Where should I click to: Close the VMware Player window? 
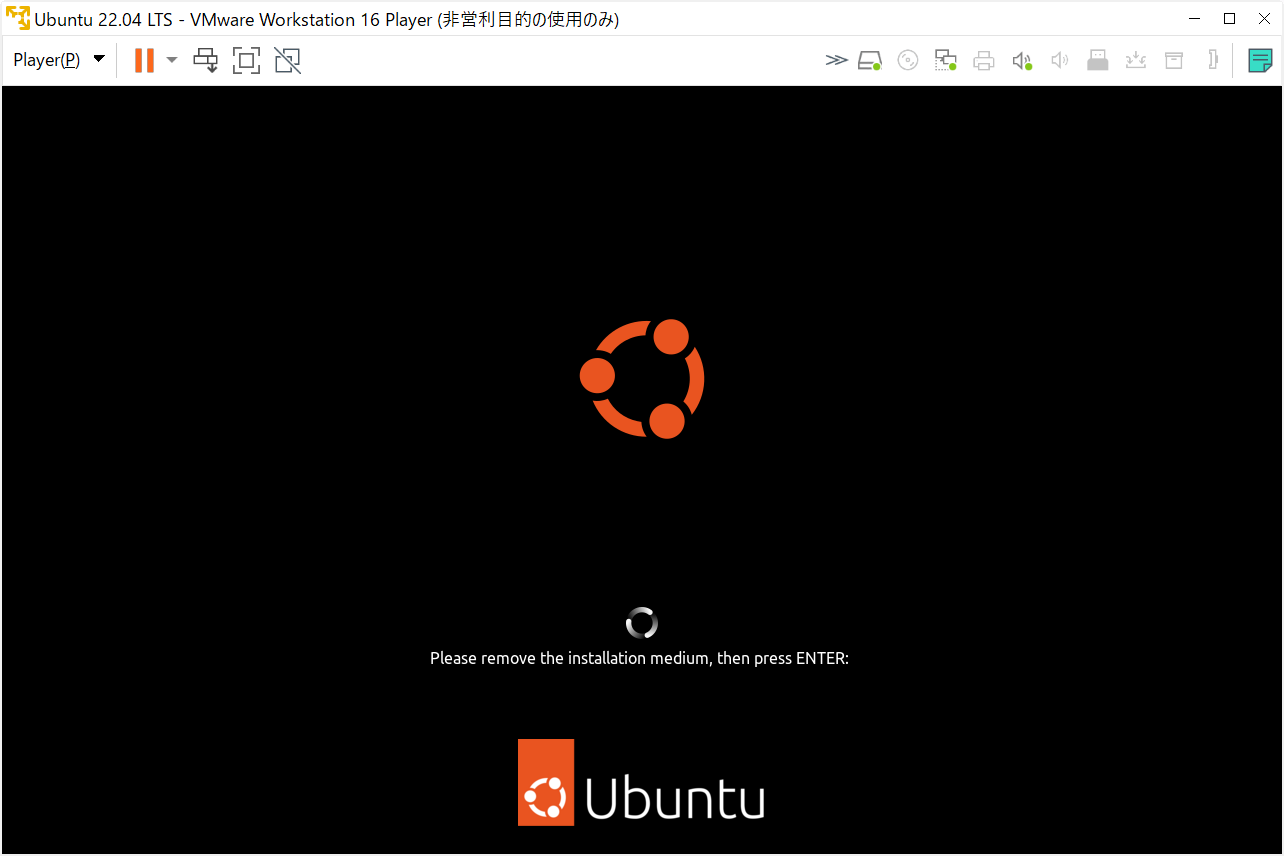pyautogui.click(x=1264, y=18)
